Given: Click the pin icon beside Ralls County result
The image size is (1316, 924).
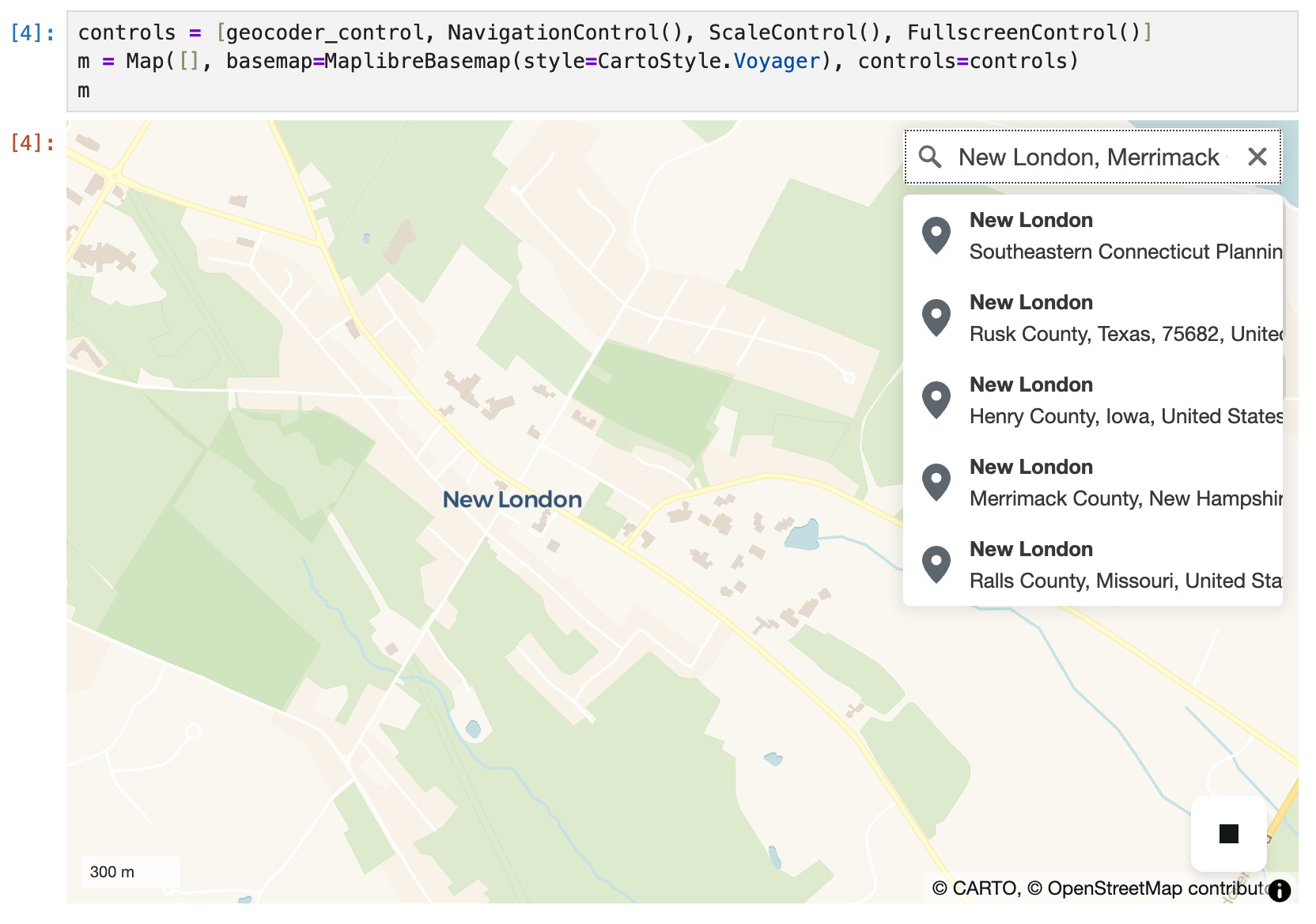Looking at the screenshot, I should 936,565.
